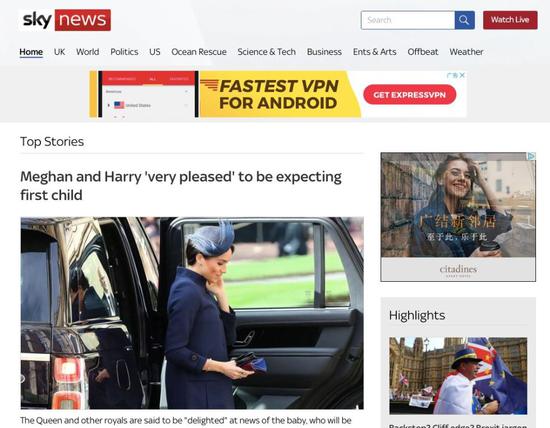The image size is (550, 428).
Task: Go to the World section
Action: click(87, 52)
